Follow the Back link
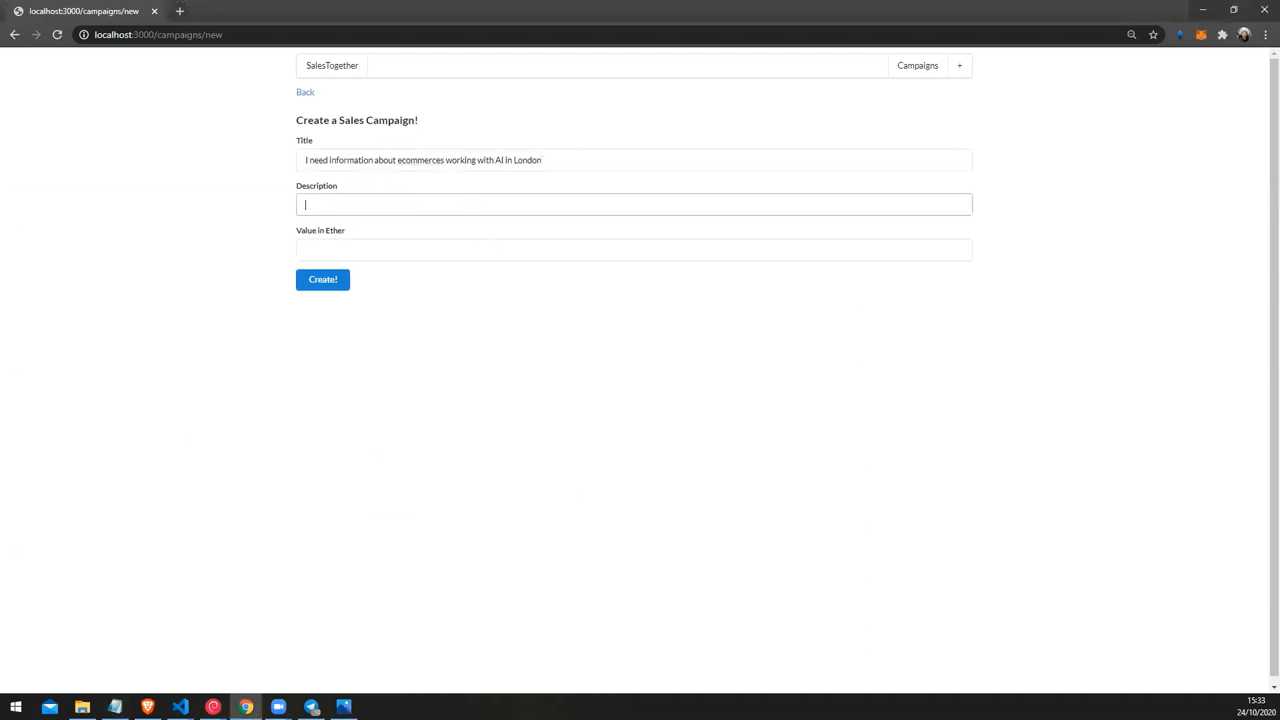This screenshot has width=1280, height=720. [x=305, y=92]
